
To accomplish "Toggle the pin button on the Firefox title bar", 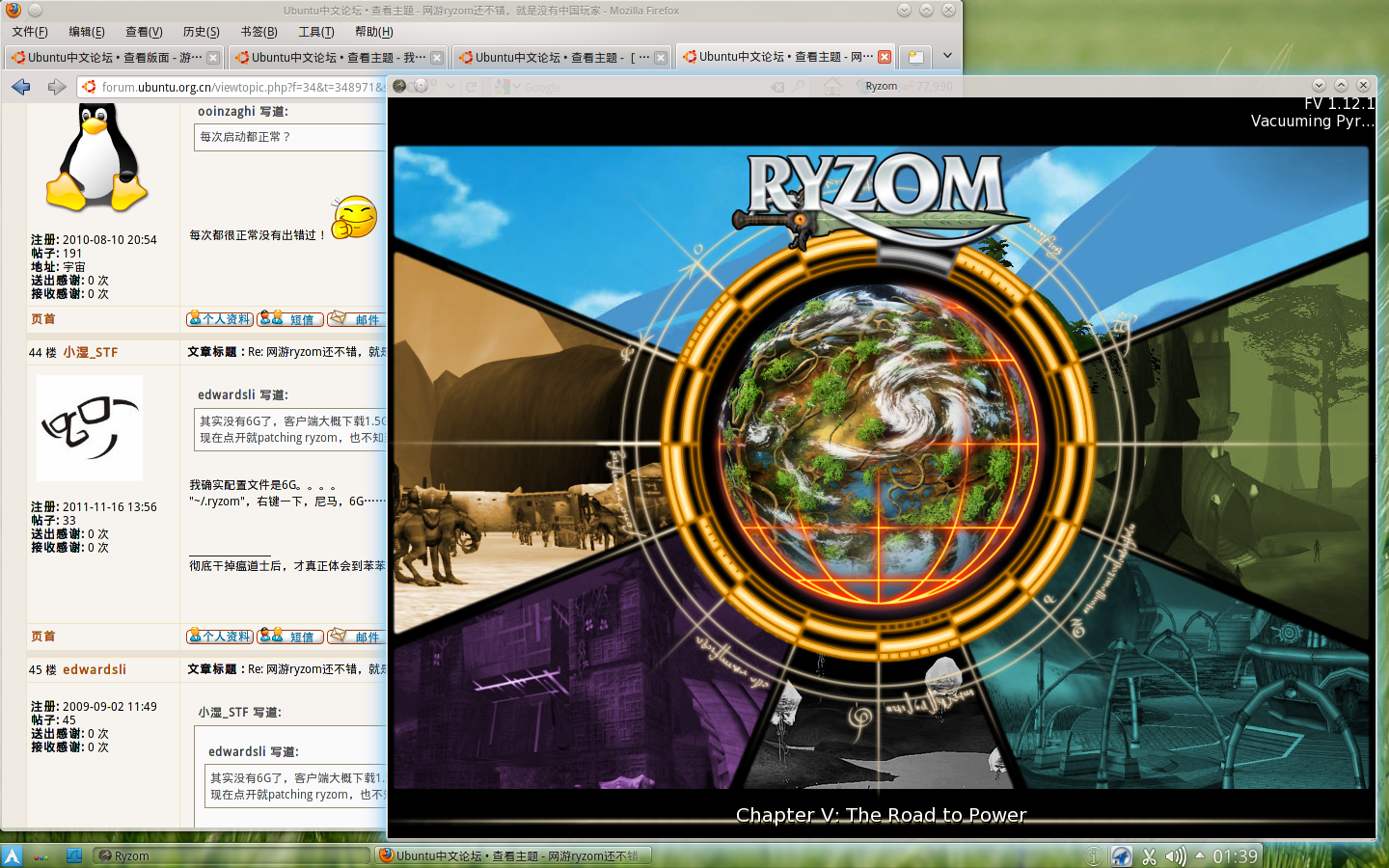I will click(x=35, y=10).
